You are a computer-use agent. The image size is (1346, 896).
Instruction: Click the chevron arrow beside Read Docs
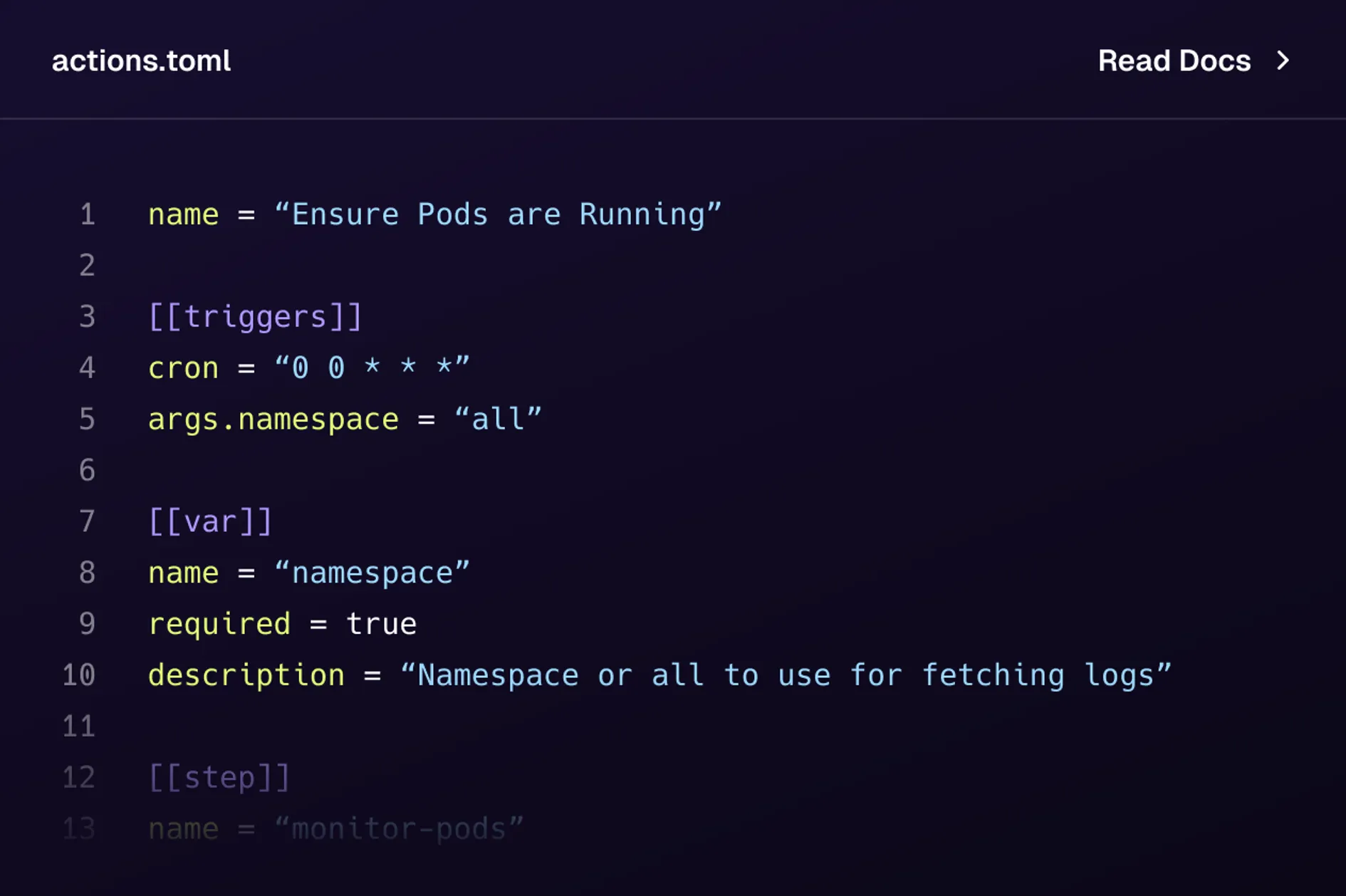click(1283, 61)
